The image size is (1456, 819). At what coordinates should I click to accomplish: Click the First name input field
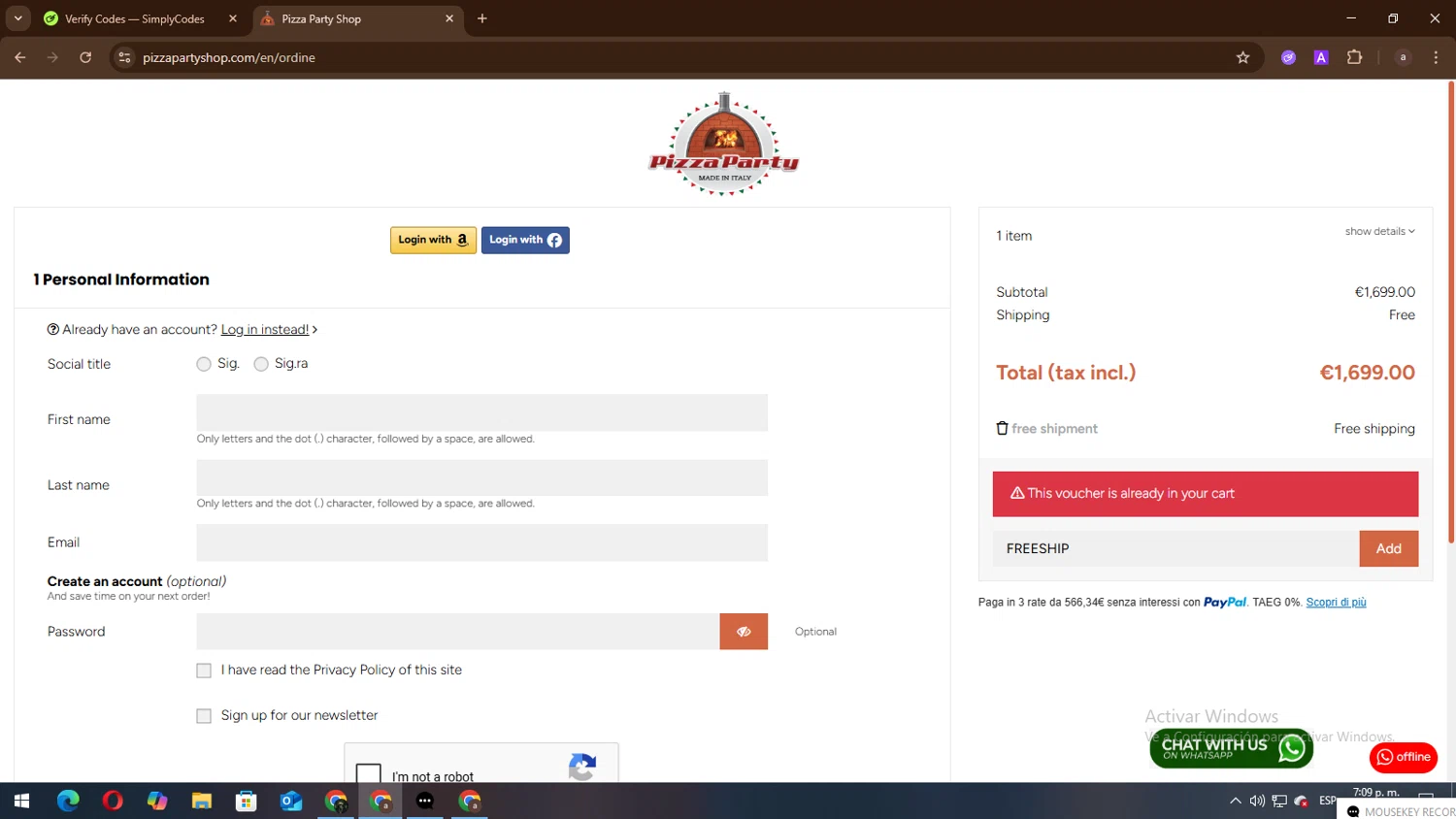point(481,412)
